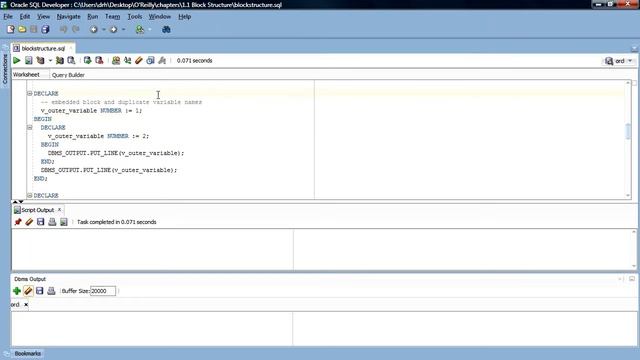Close the Script Output tab
Screen dimensions: 640x360
[59, 210]
